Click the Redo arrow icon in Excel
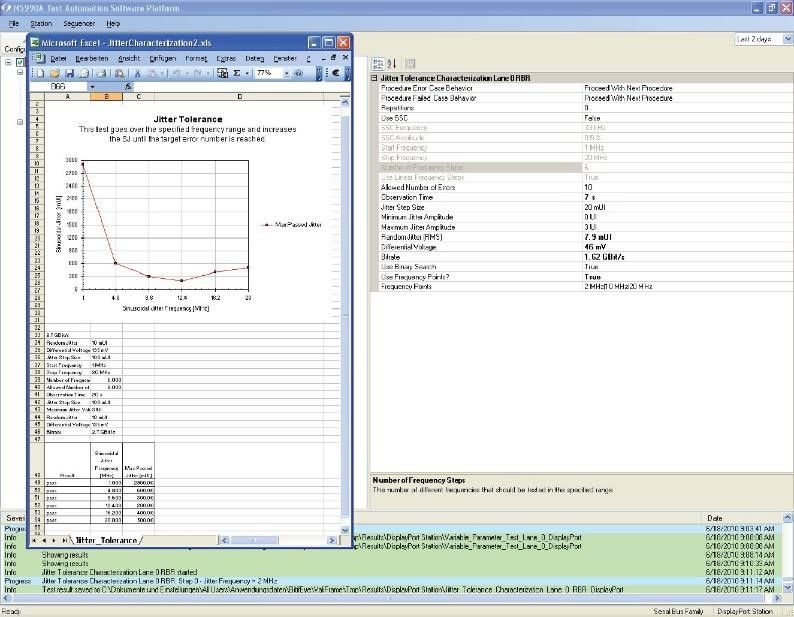 tap(198, 73)
